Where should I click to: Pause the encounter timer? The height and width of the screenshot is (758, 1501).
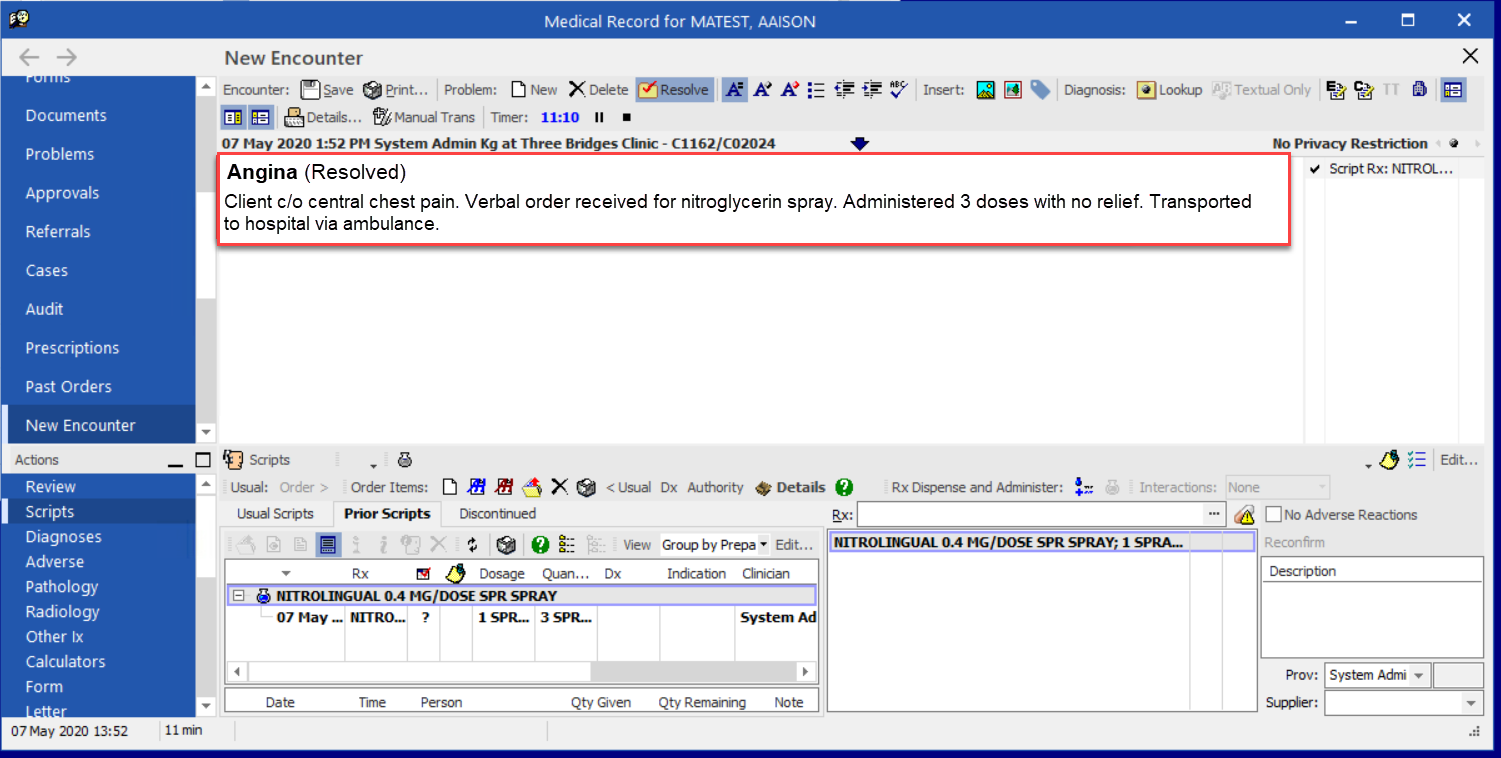(600, 117)
